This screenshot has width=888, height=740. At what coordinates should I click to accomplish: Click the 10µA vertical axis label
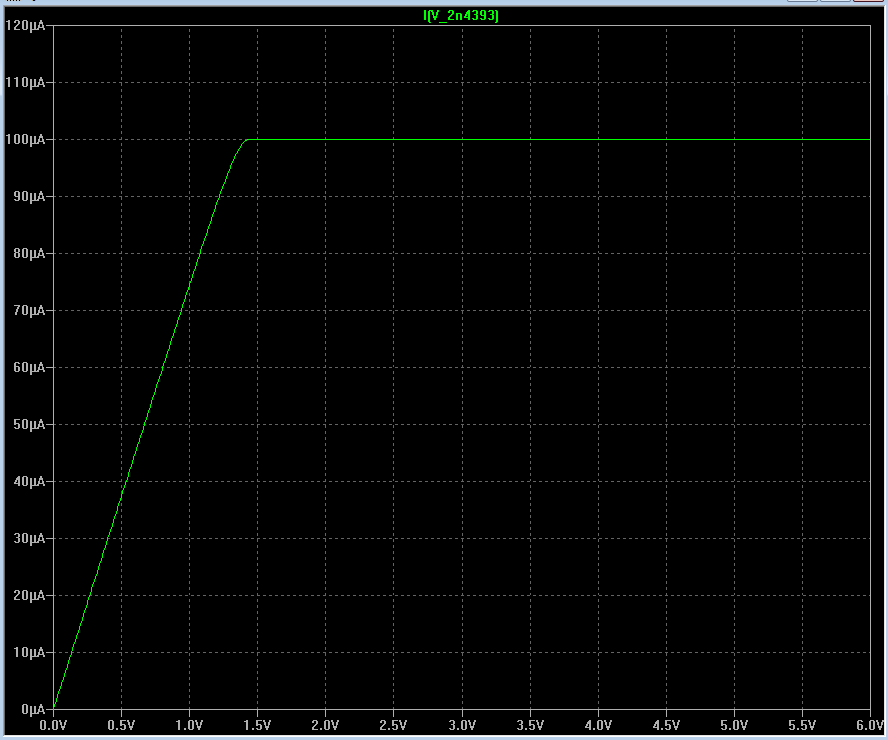click(28, 652)
